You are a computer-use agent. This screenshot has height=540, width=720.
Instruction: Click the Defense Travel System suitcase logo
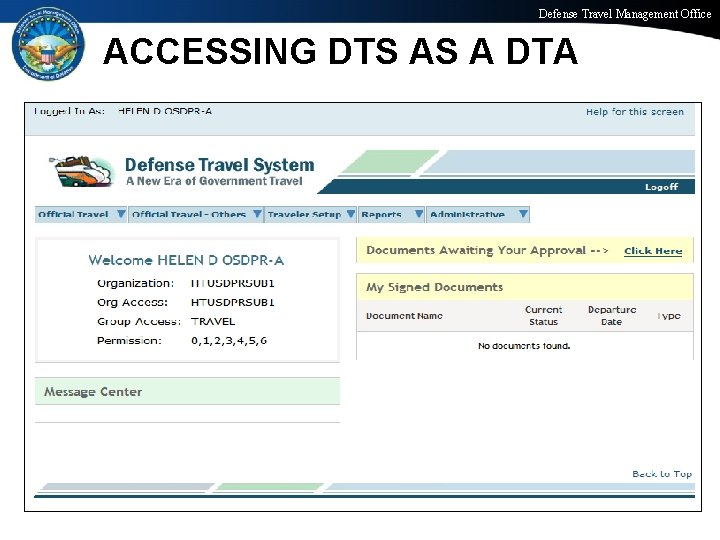click(x=81, y=171)
